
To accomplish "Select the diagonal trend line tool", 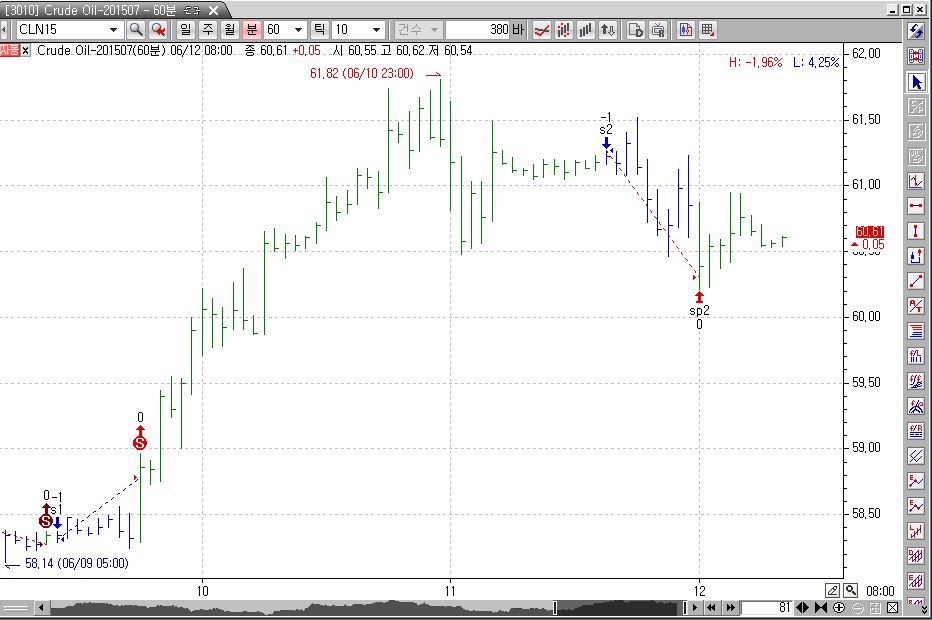I will [916, 281].
